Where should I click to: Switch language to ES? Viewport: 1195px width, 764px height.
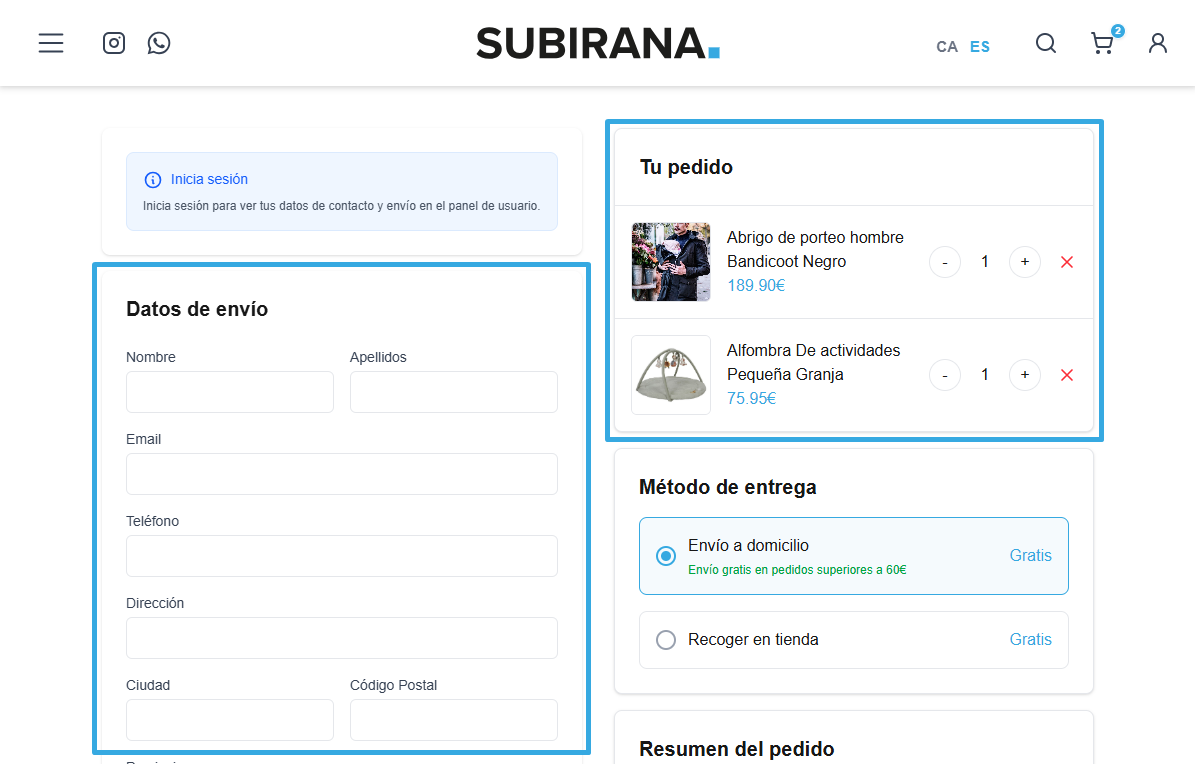980,47
